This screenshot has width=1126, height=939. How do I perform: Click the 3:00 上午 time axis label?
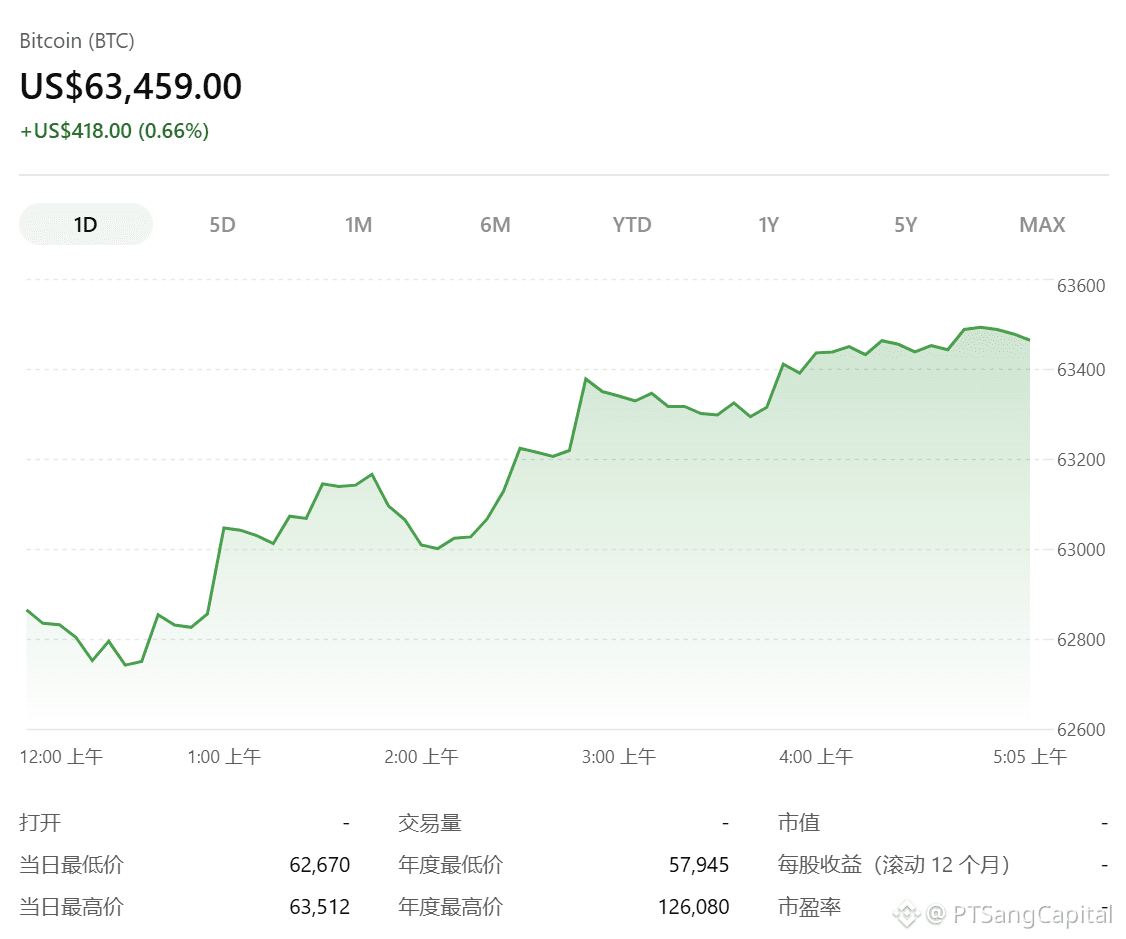[x=618, y=757]
